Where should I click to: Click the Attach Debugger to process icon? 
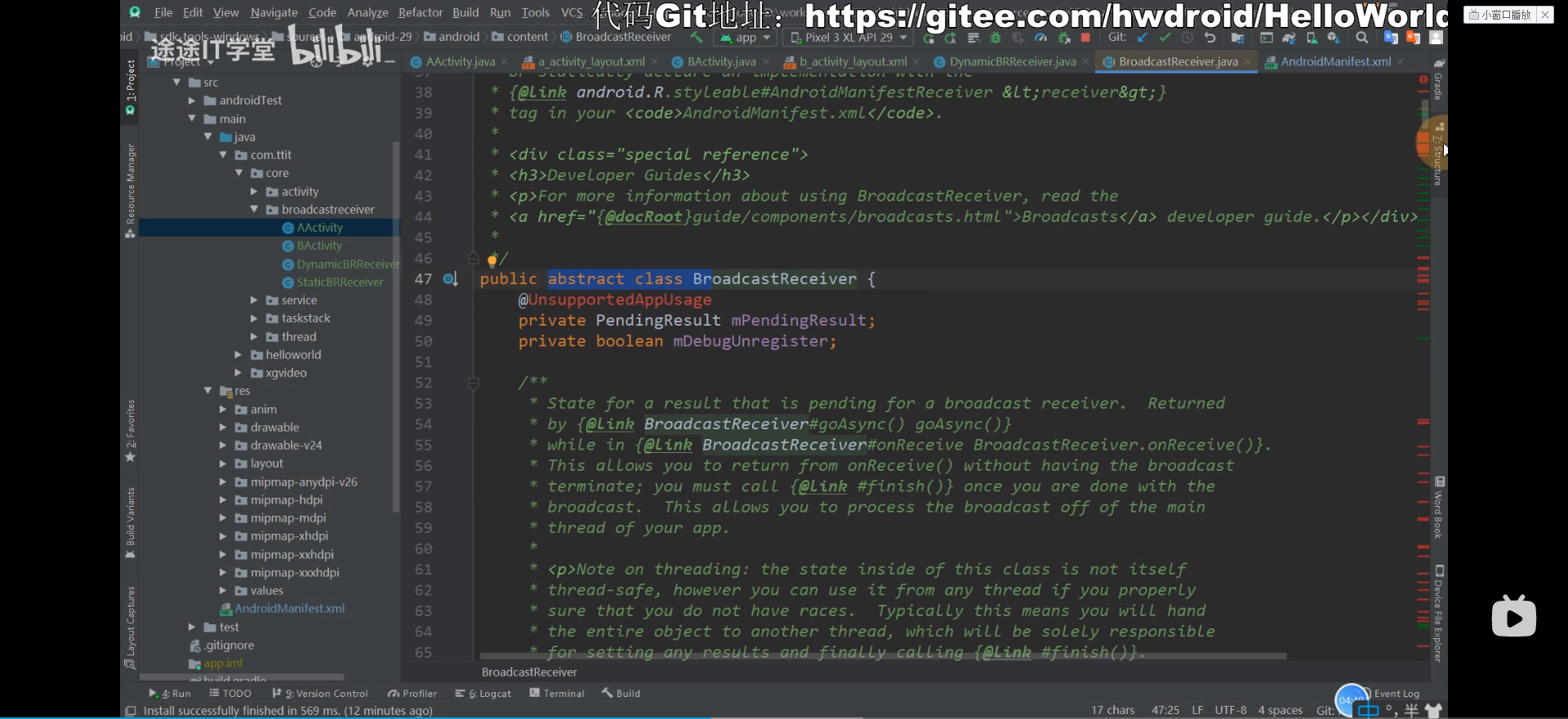[1063, 38]
